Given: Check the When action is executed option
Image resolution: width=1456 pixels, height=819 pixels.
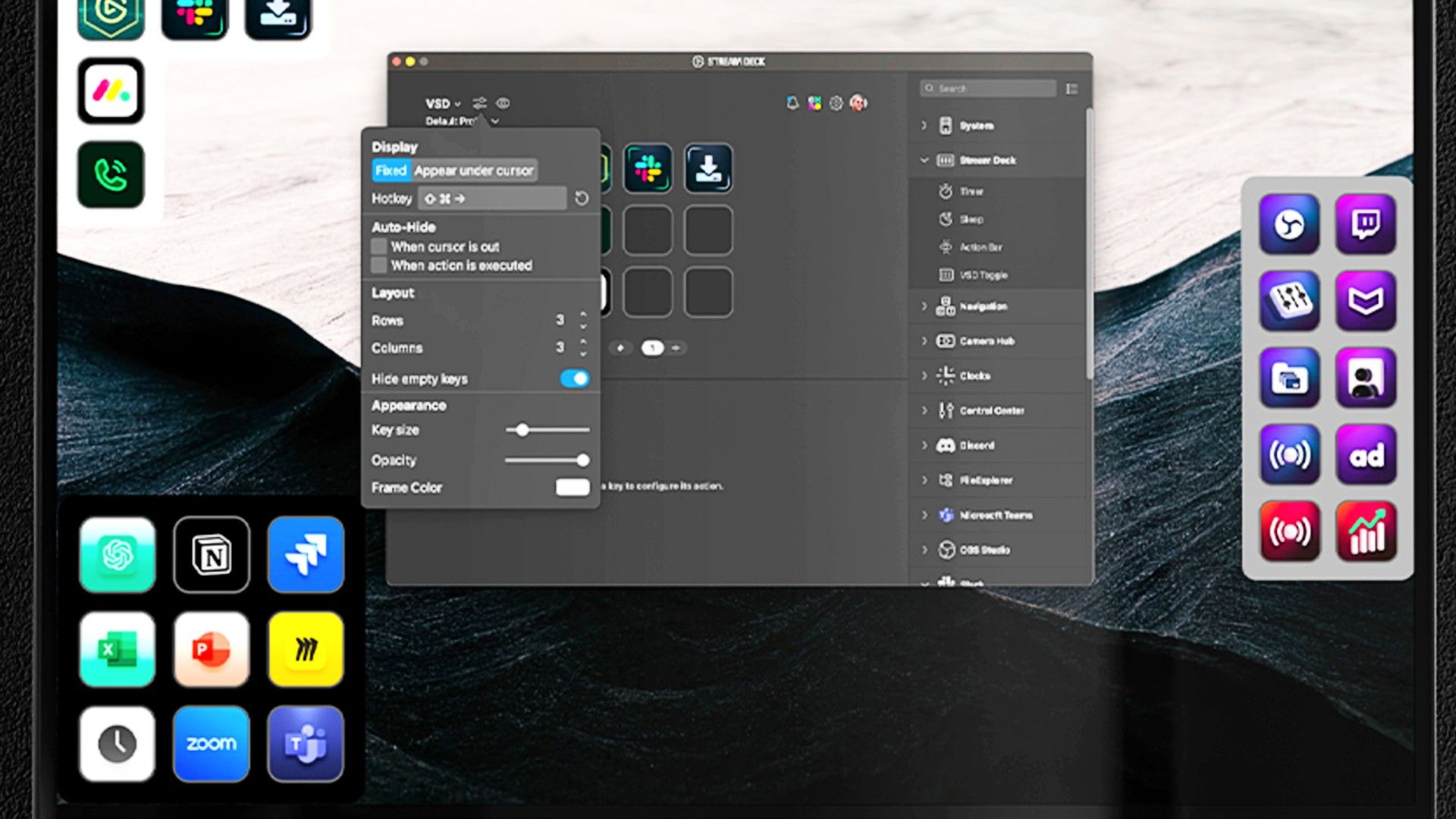Looking at the screenshot, I should tap(380, 265).
